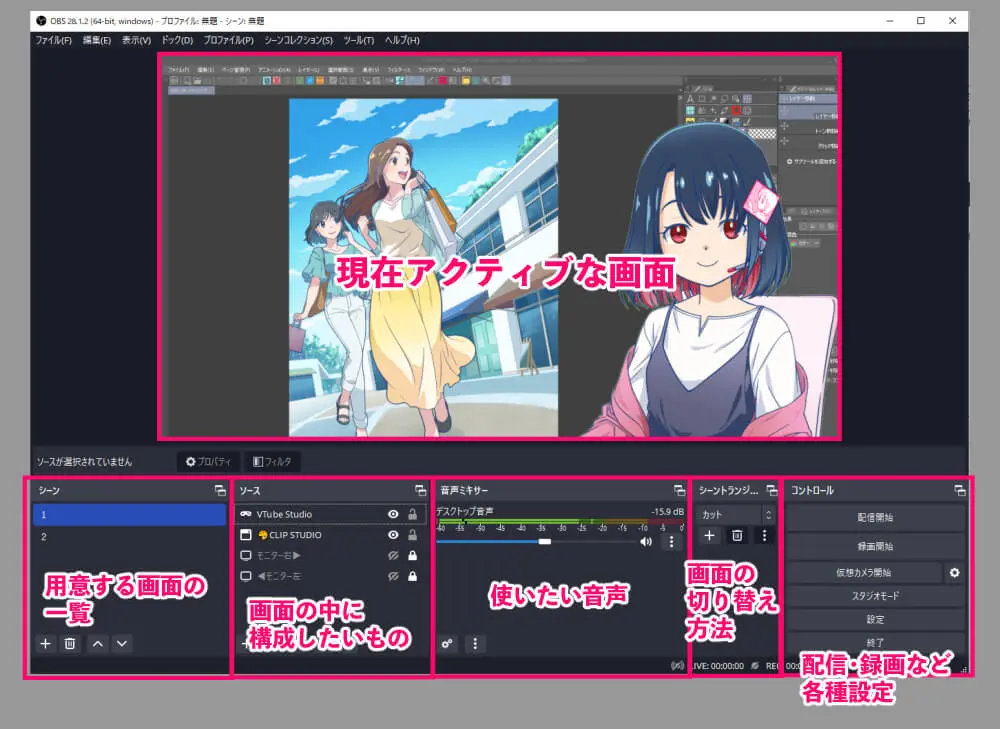
Task: Open the ドック(D) menu
Action: click(x=177, y=40)
